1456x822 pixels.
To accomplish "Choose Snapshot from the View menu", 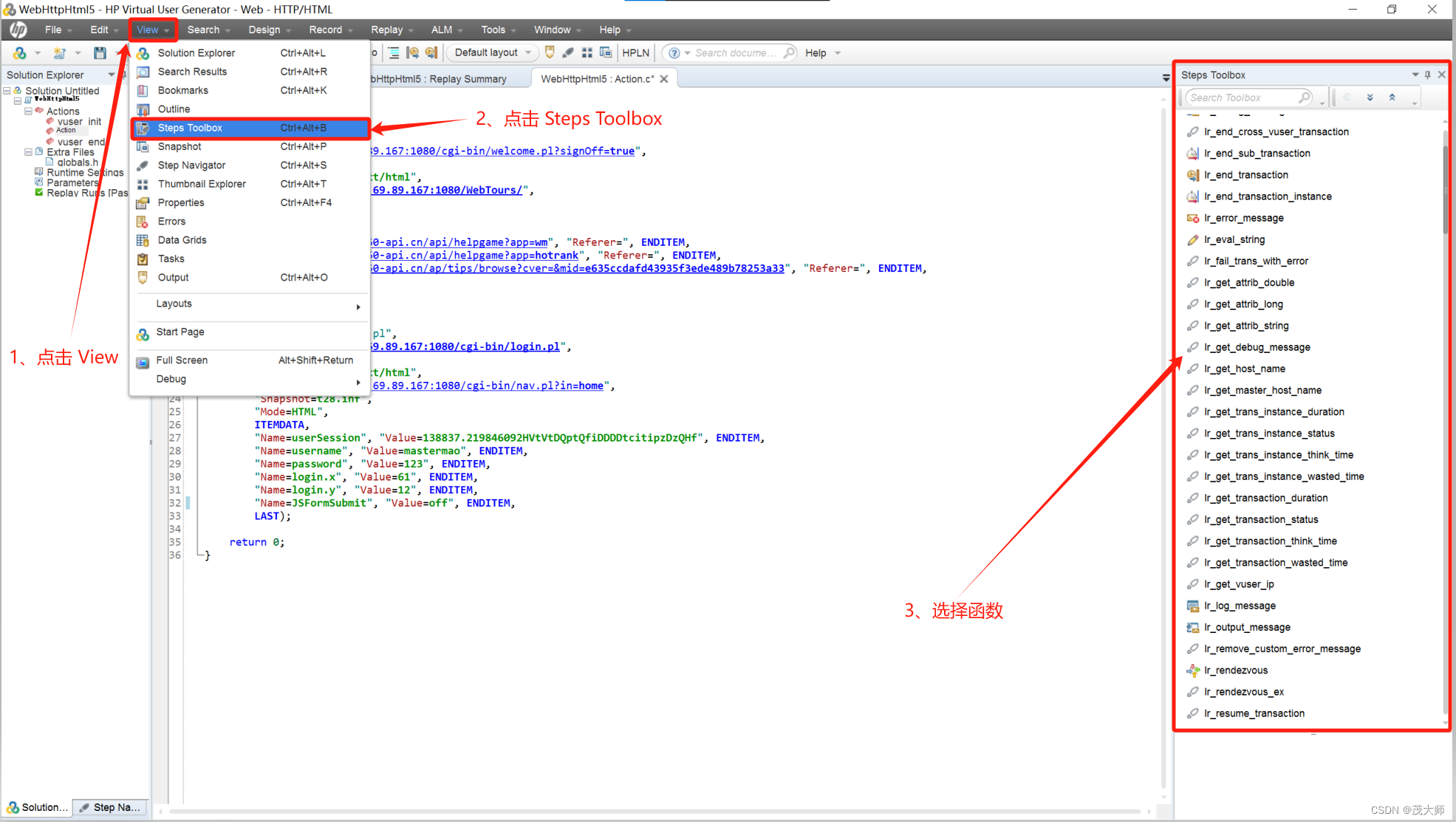I will 180,146.
